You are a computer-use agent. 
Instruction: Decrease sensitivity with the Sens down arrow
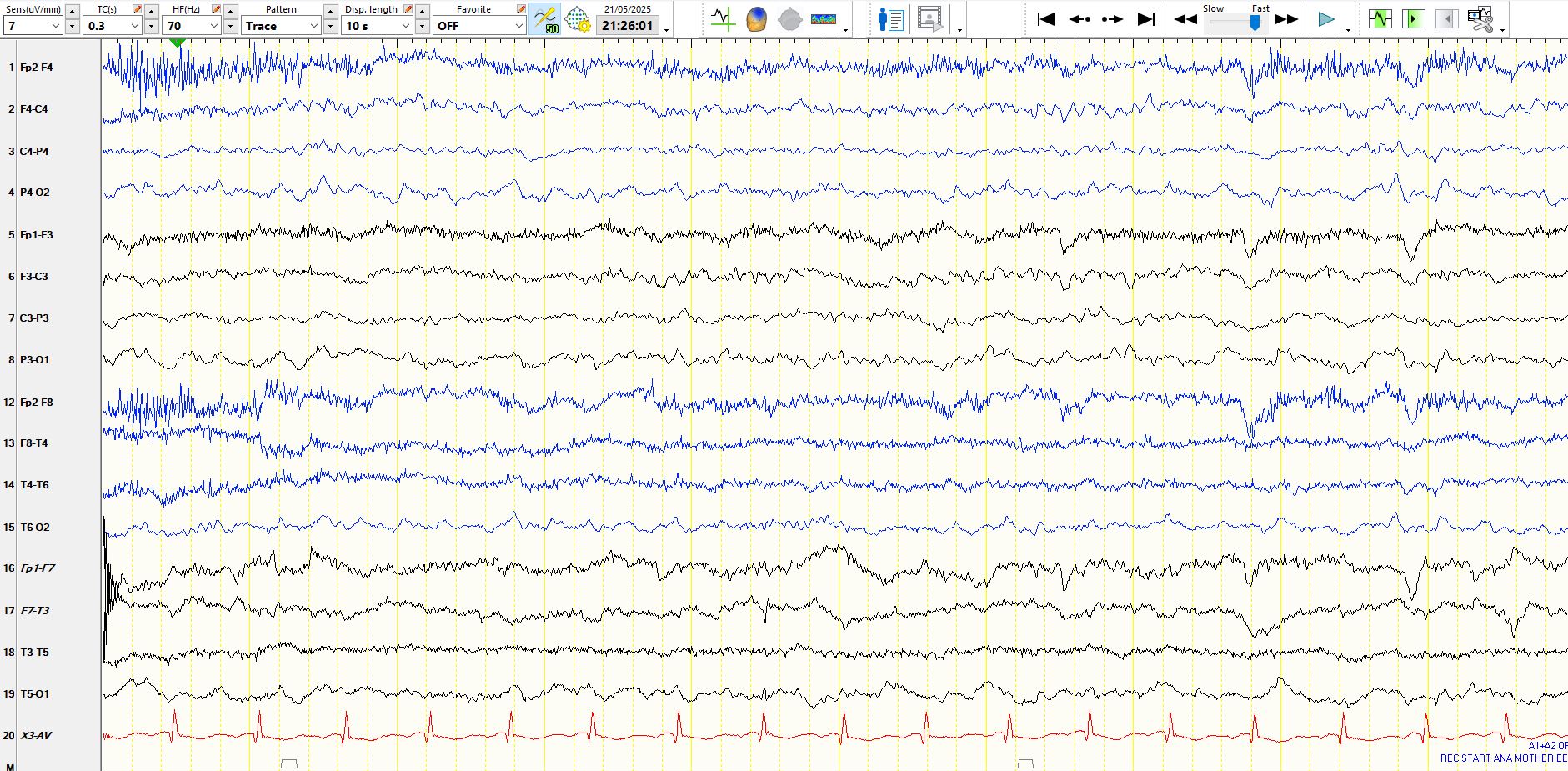click(x=73, y=26)
